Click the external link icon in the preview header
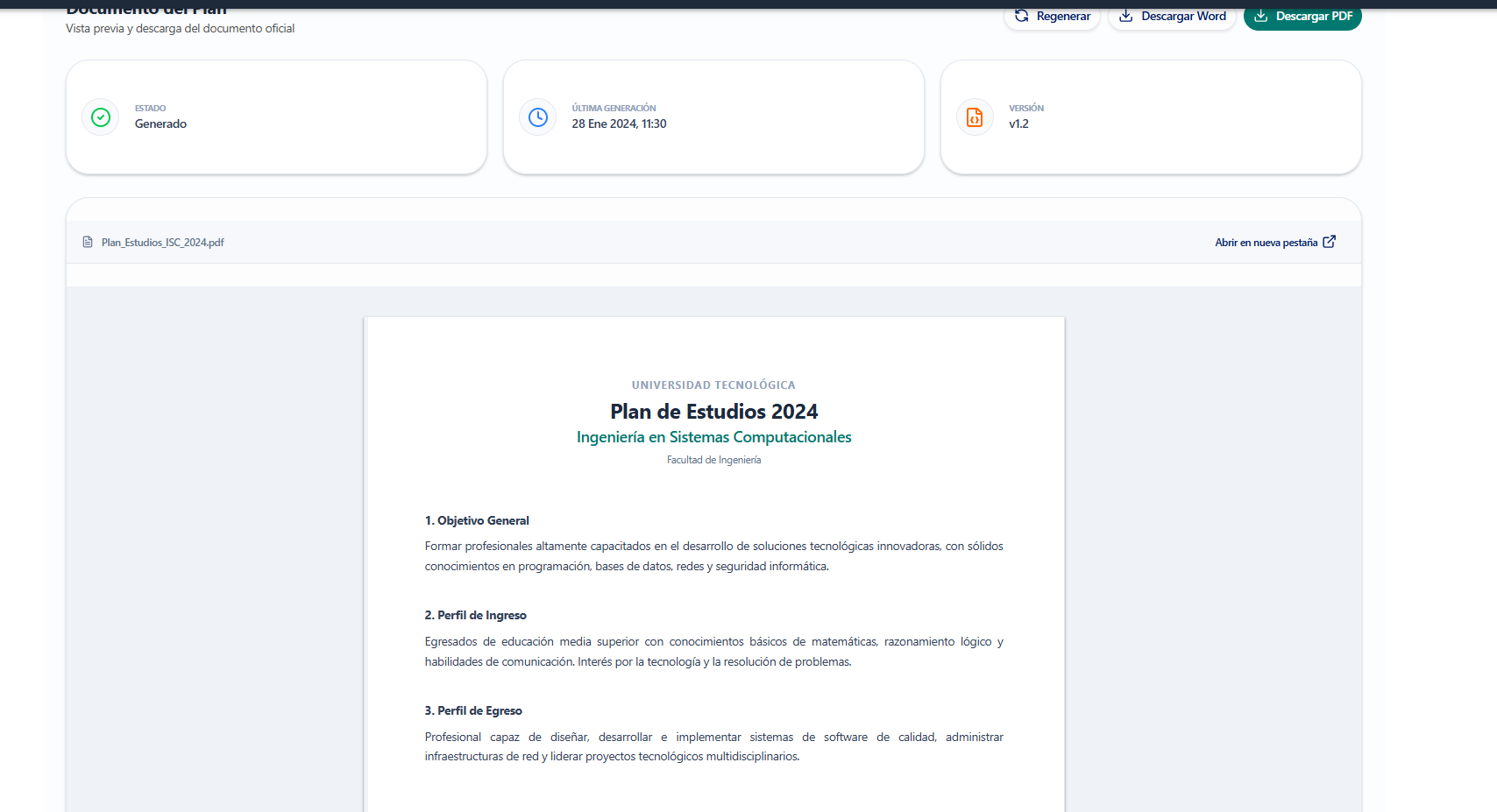Screen dimensions: 1497x812 coord(1330,242)
